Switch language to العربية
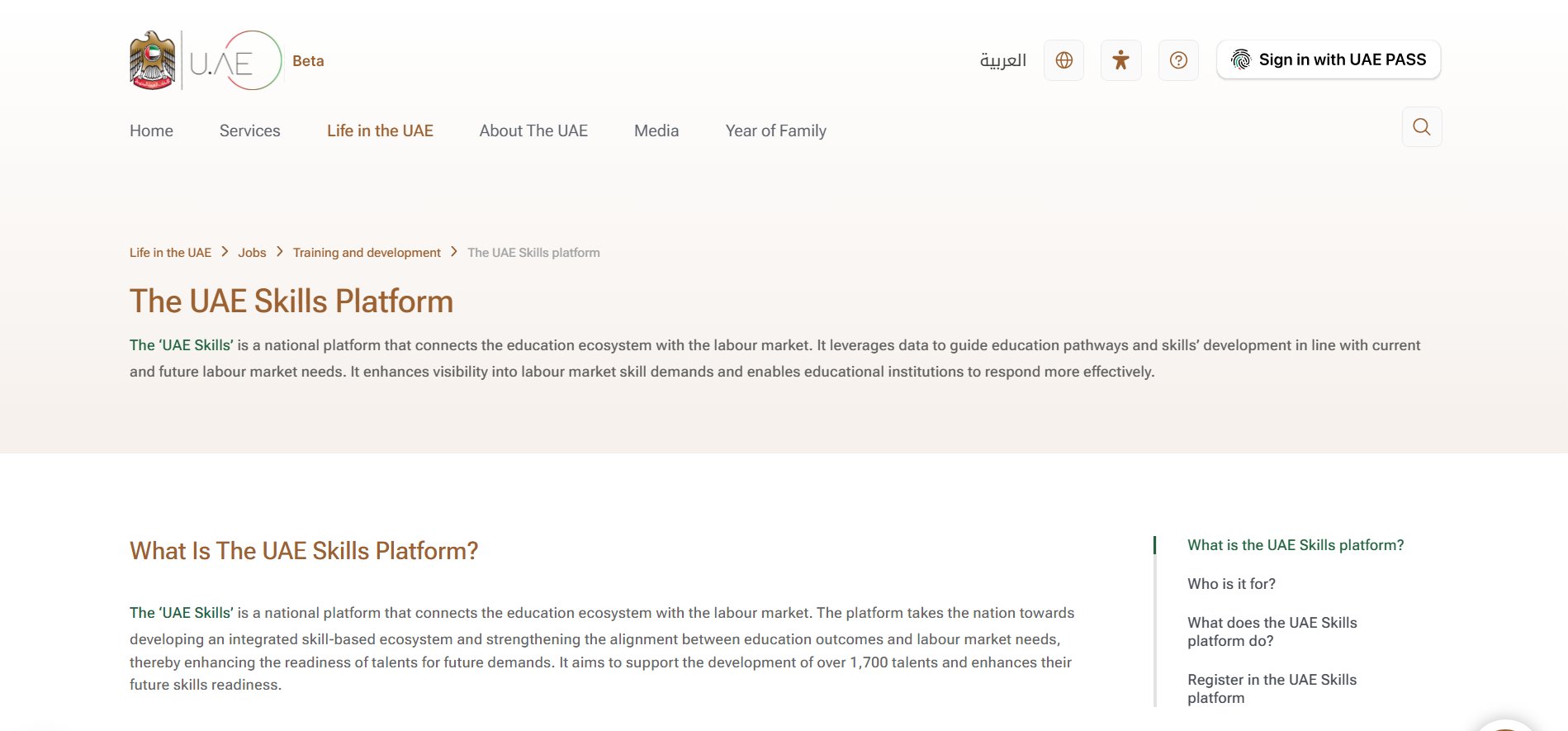 pyautogui.click(x=1003, y=60)
